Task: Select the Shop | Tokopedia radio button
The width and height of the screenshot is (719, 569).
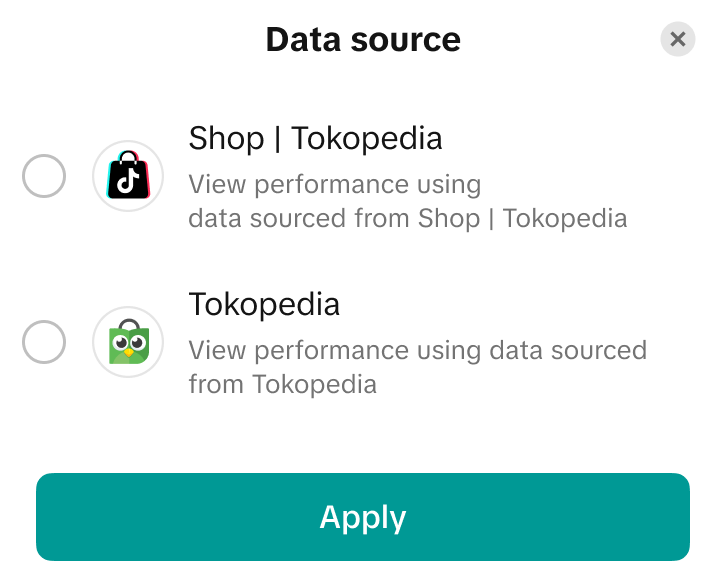Action: [x=44, y=177]
